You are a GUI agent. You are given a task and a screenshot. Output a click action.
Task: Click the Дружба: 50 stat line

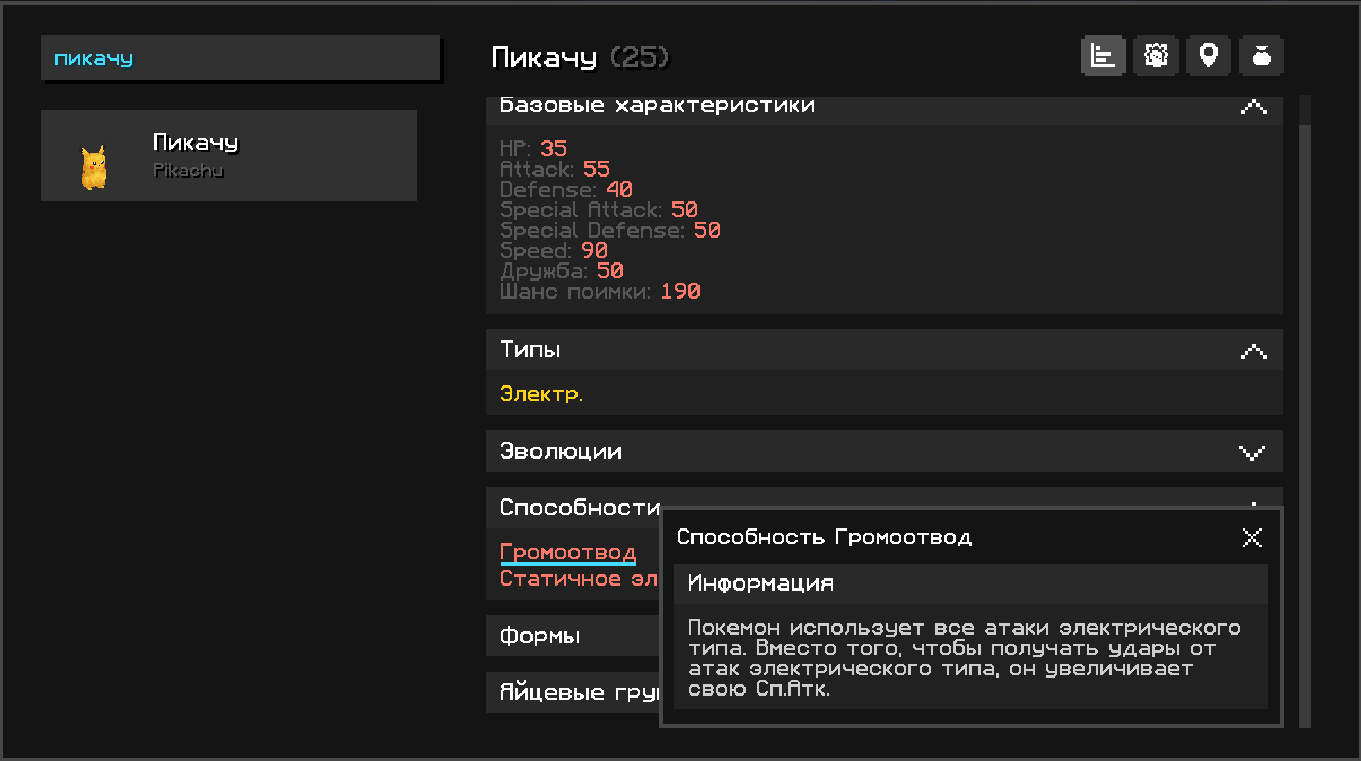coord(562,271)
